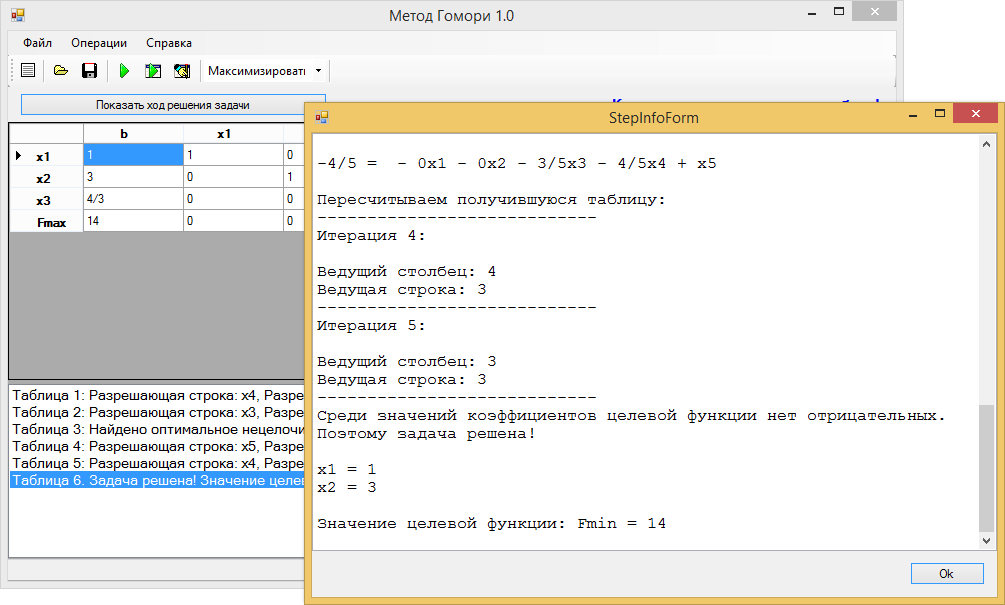Click the result line x1 = 1
The width and height of the screenshot is (1005, 605).
pos(347,470)
